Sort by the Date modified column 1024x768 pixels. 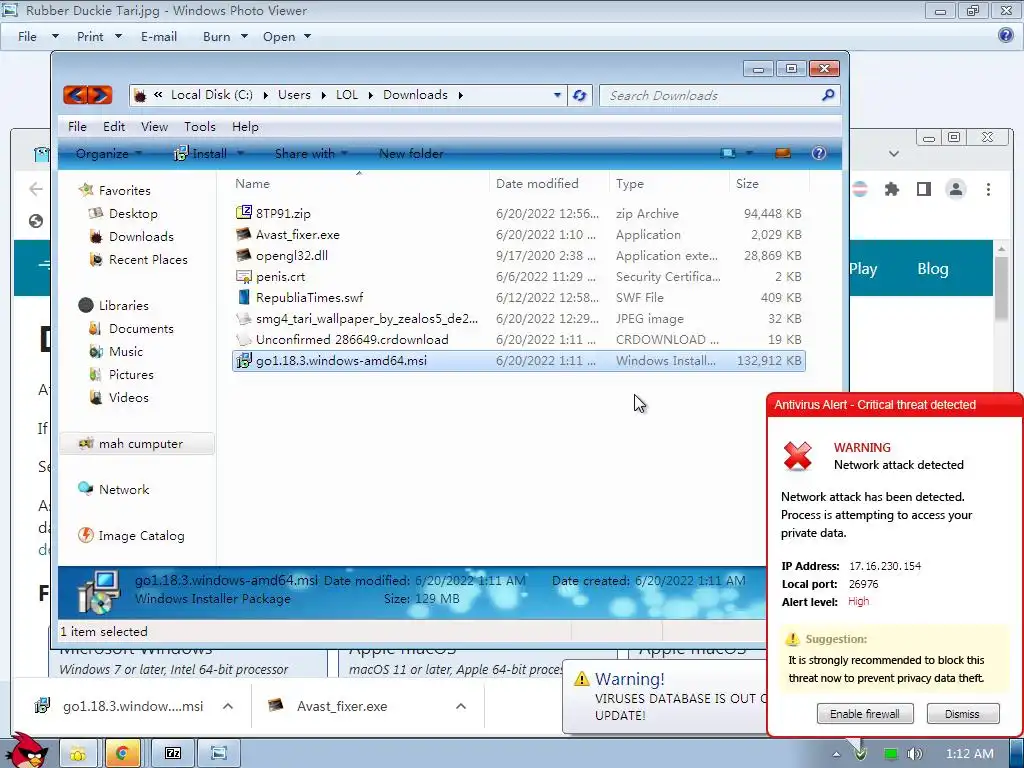coord(537,184)
